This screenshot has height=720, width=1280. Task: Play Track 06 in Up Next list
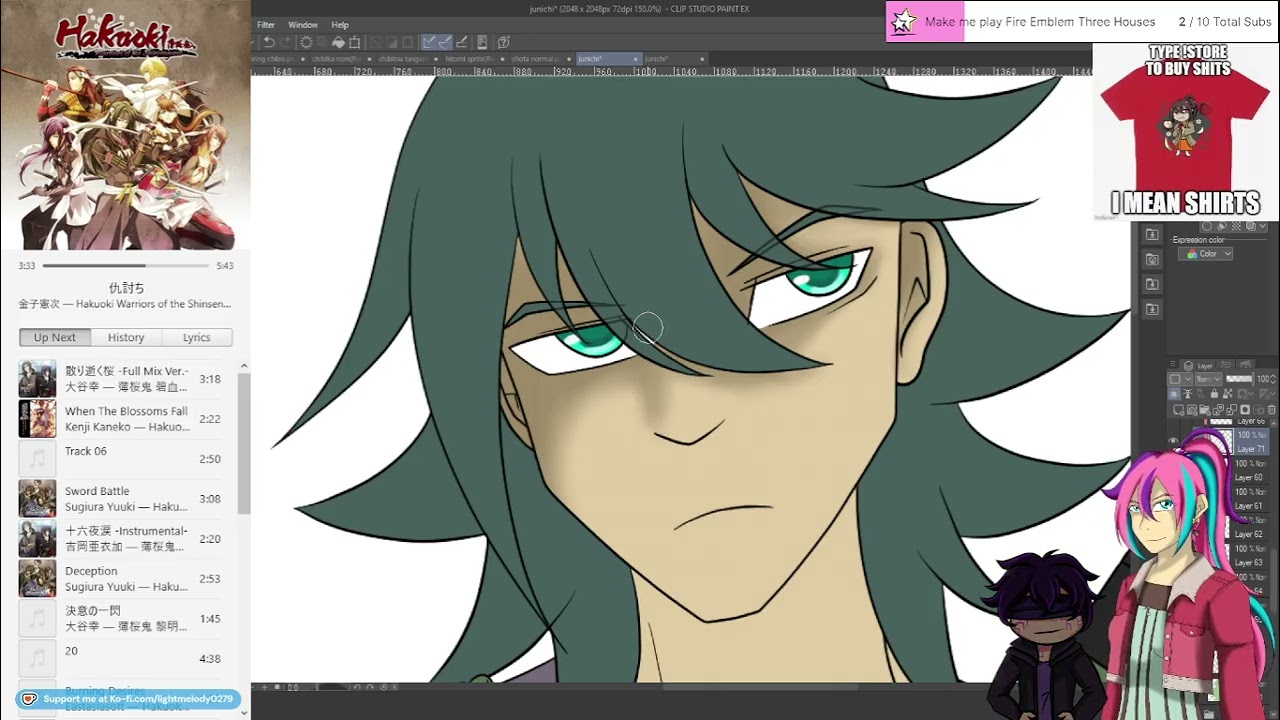tap(126, 459)
